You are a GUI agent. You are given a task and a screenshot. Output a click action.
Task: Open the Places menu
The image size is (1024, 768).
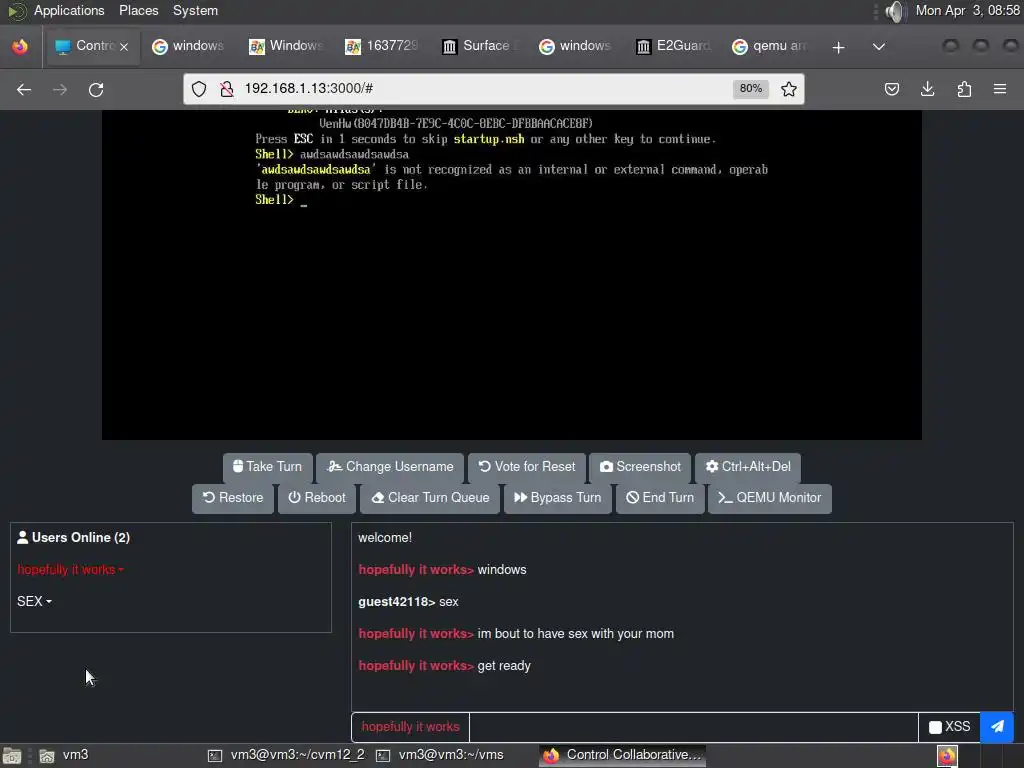coord(138,10)
